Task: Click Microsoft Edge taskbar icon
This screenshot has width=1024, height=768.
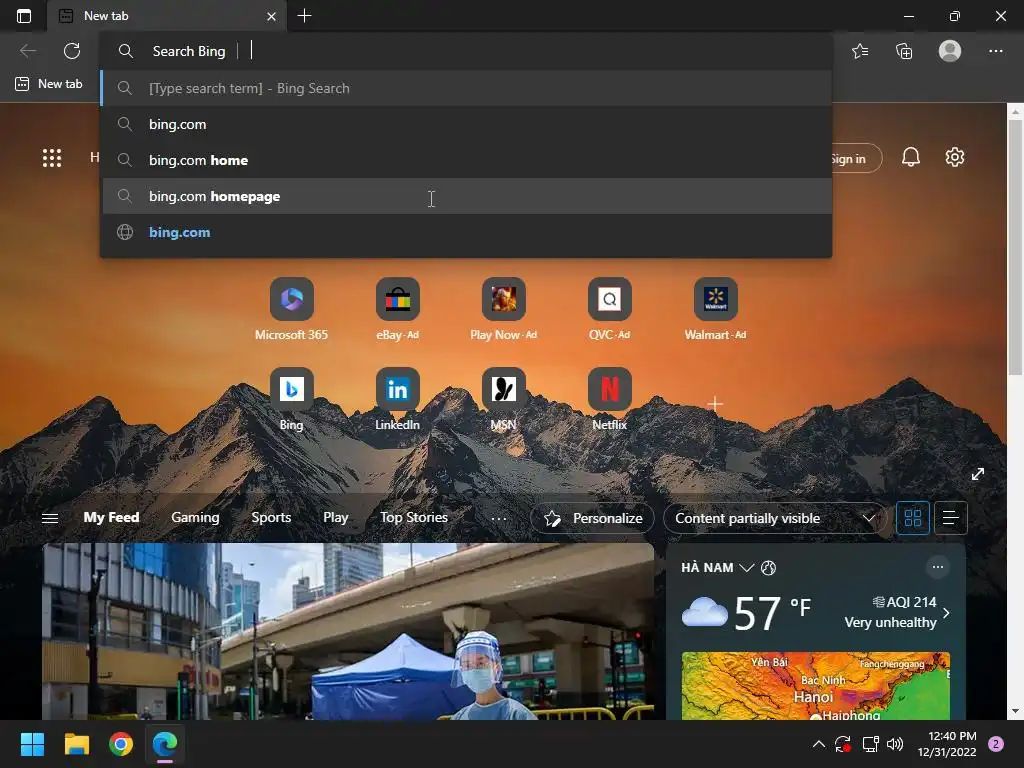Action: [165, 744]
